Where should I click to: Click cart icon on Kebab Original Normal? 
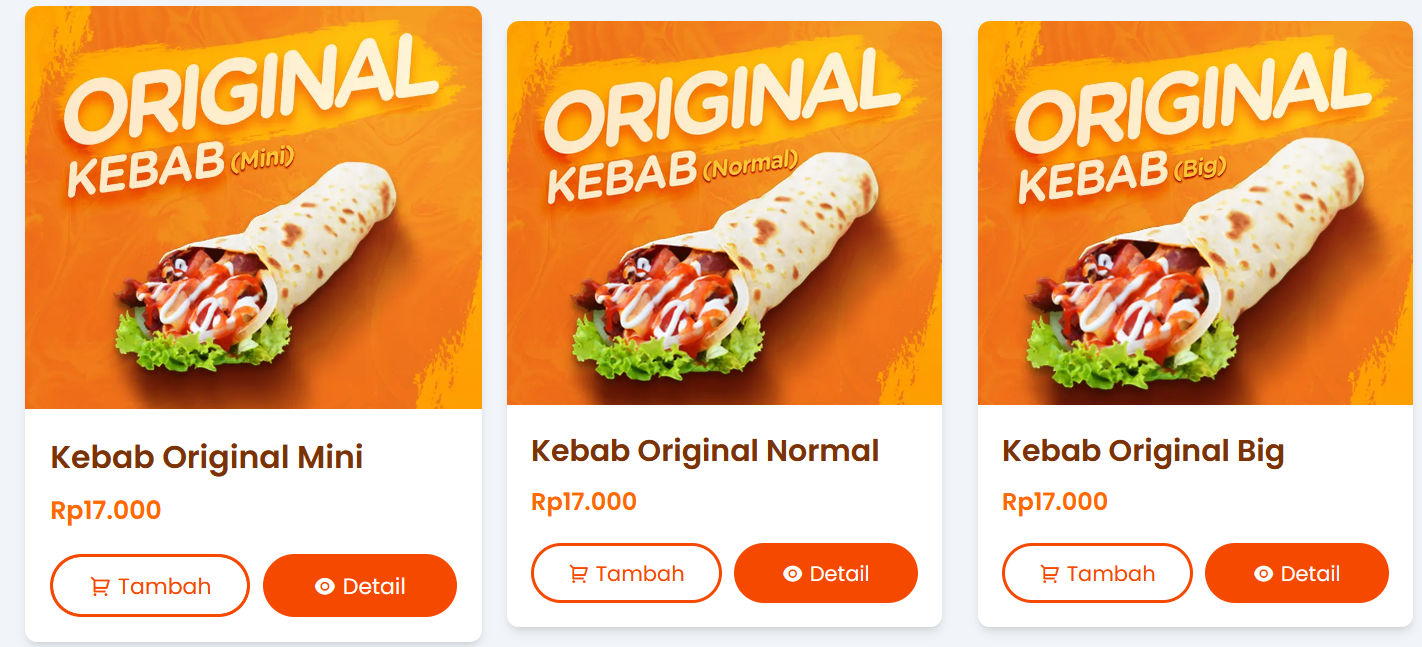pos(578,574)
